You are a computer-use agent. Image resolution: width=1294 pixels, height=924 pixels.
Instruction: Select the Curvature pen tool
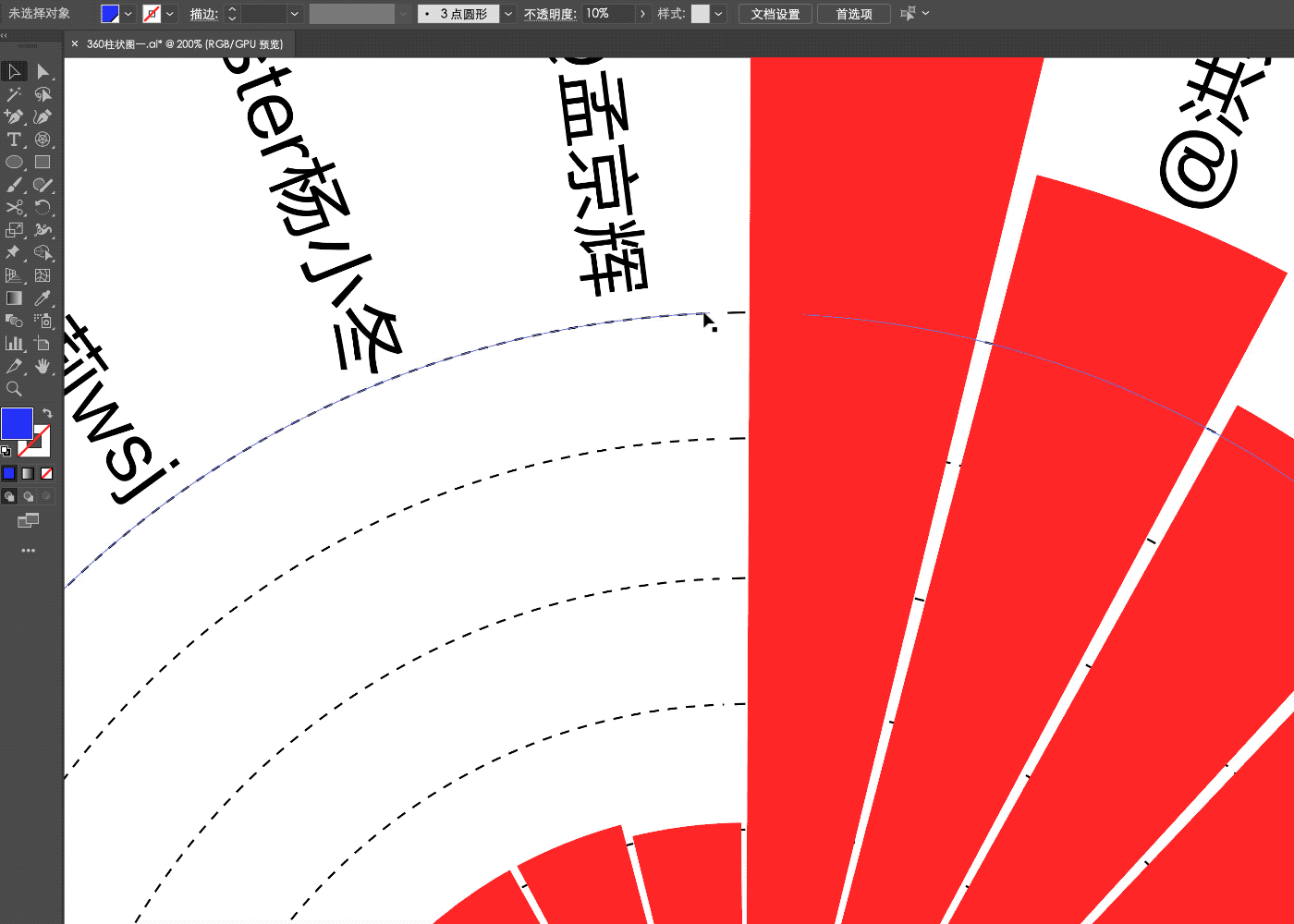pyautogui.click(x=43, y=116)
